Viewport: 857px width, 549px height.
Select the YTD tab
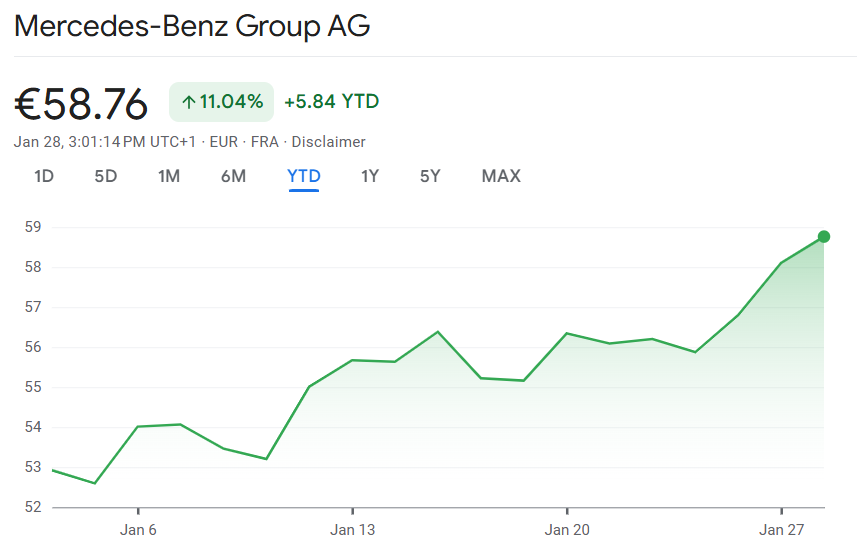[x=304, y=176]
